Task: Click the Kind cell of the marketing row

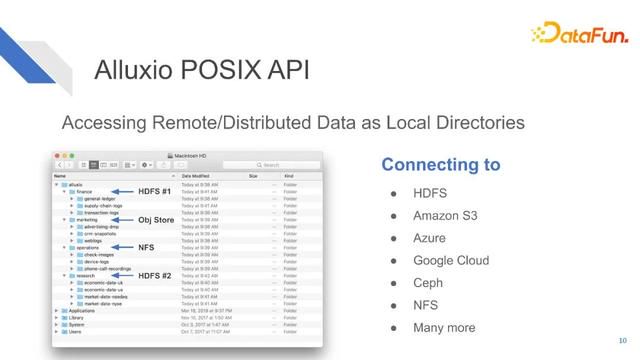Action: tap(290, 220)
